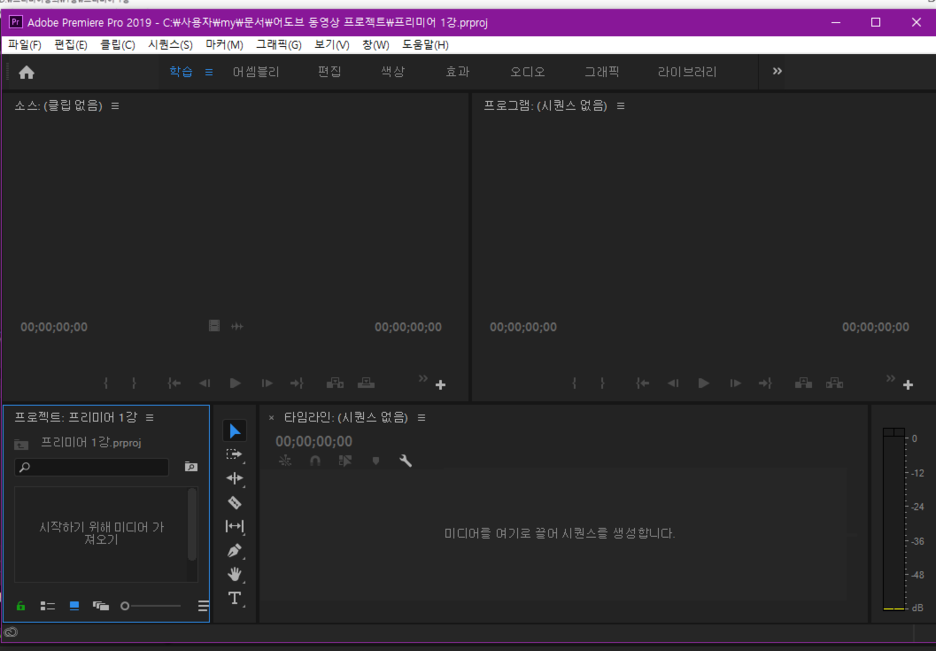Viewport: 936px width, 651px height.
Task: Expand workspace overflow chevrons
Action: click(777, 71)
